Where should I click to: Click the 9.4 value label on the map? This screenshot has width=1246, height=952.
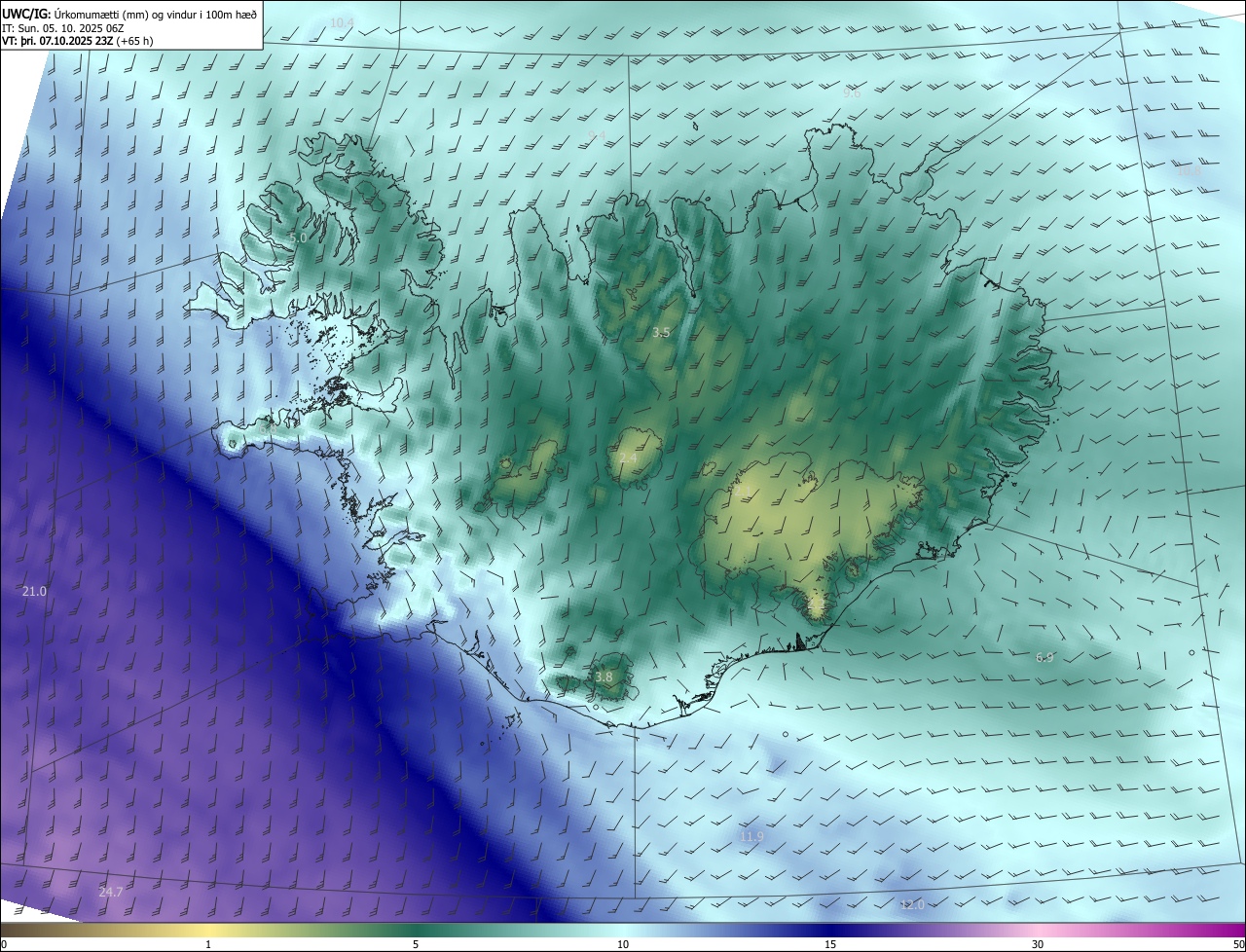pyautogui.click(x=597, y=135)
